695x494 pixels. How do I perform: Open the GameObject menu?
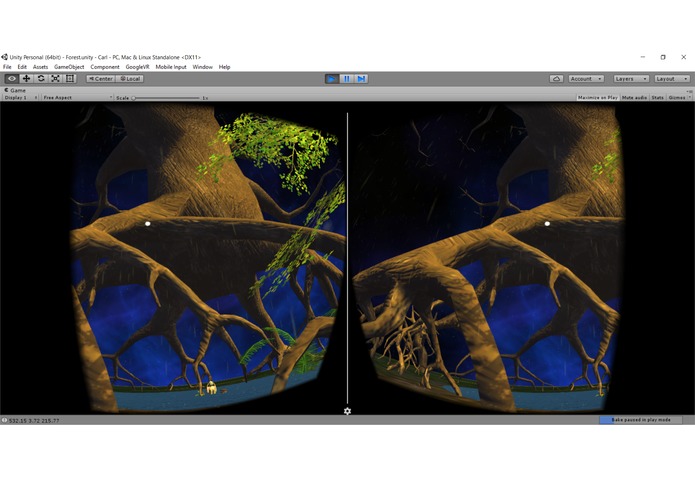pyautogui.click(x=69, y=67)
